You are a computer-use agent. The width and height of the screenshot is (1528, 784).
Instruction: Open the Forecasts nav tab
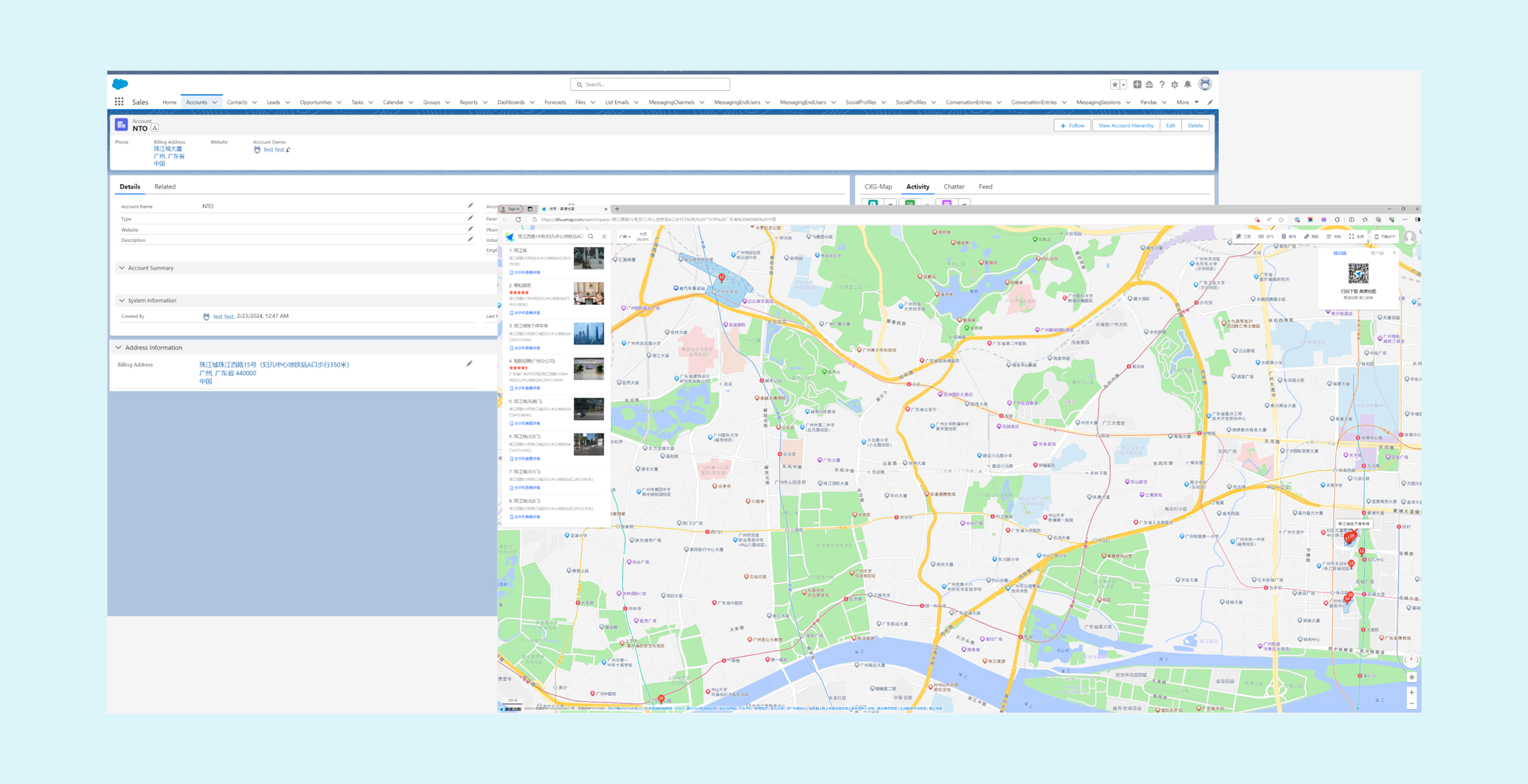pyautogui.click(x=555, y=103)
